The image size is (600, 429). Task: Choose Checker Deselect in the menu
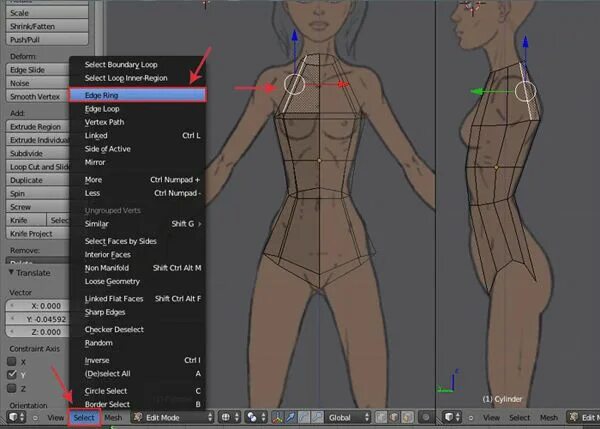coord(137,329)
